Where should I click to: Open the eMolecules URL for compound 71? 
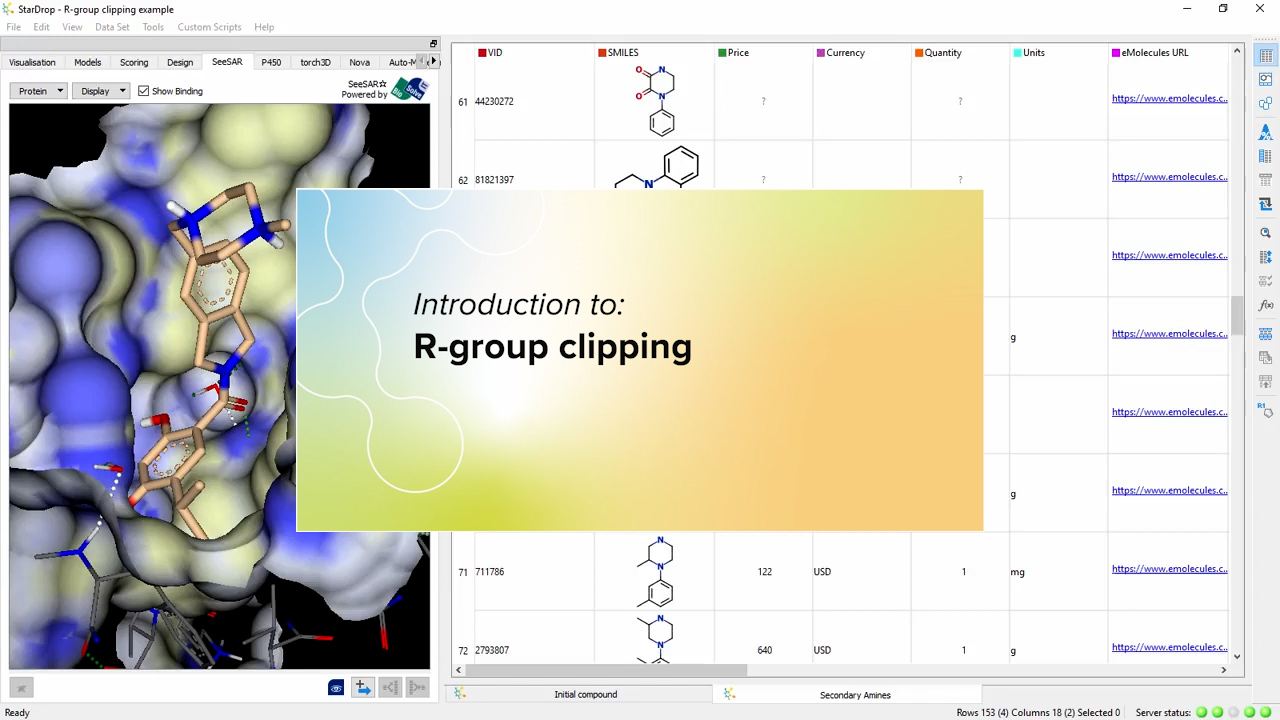[x=1168, y=569]
